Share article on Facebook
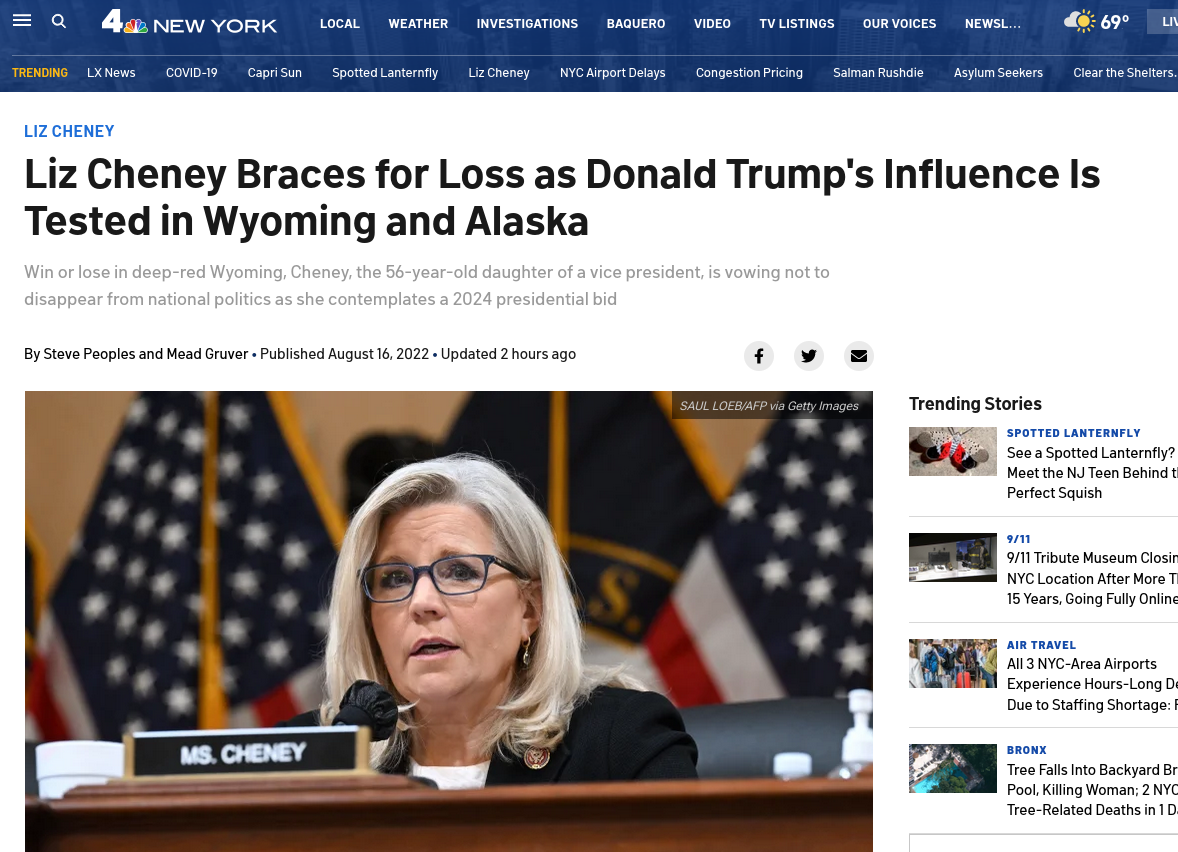The width and height of the screenshot is (1178, 852). click(759, 355)
